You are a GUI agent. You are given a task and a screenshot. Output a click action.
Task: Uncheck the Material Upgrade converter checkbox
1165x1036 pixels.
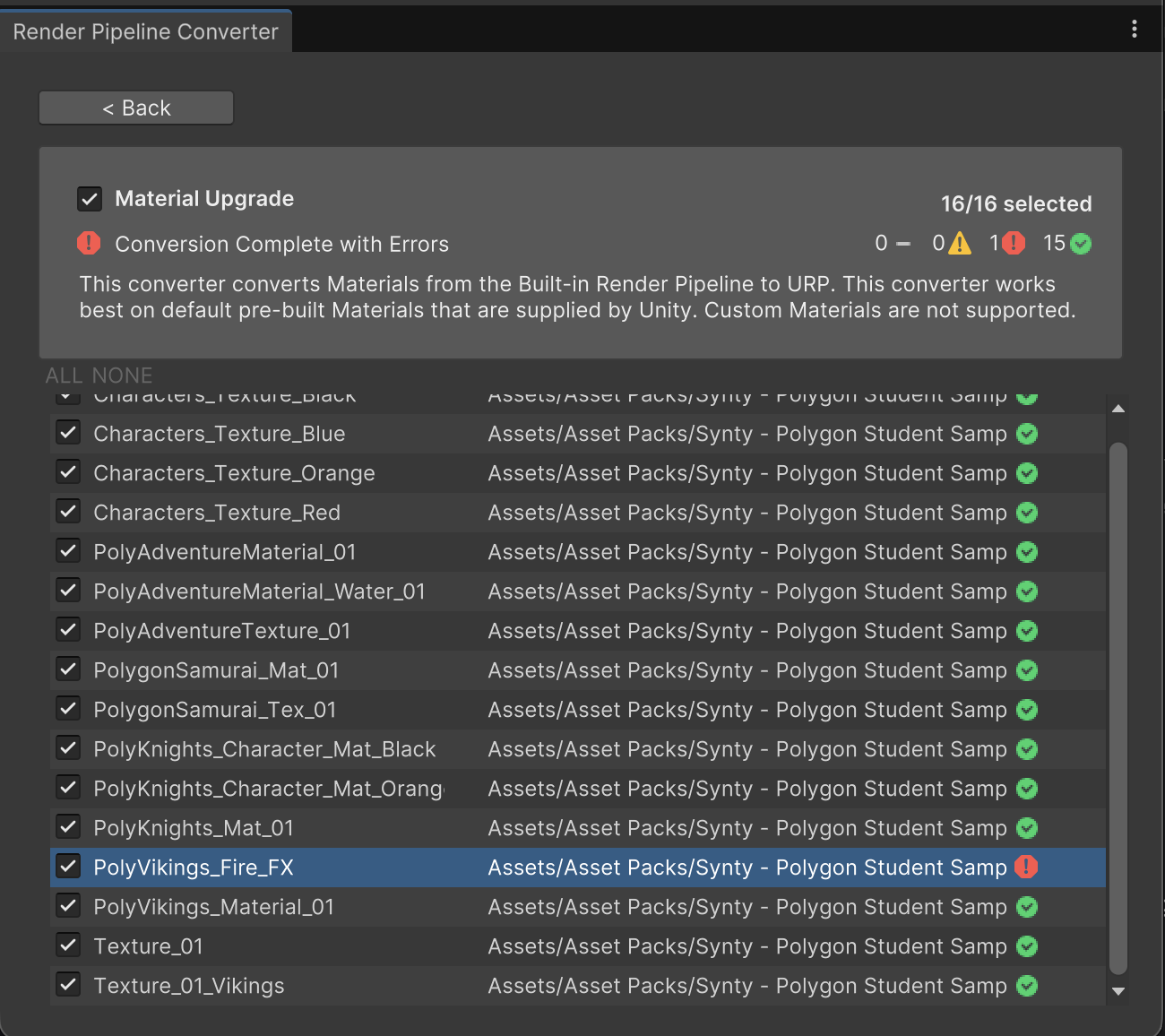click(x=90, y=199)
